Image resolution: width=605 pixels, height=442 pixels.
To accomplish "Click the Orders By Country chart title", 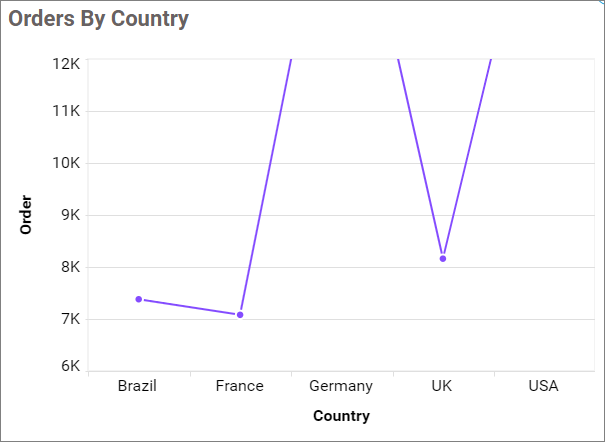I will click(x=99, y=19).
